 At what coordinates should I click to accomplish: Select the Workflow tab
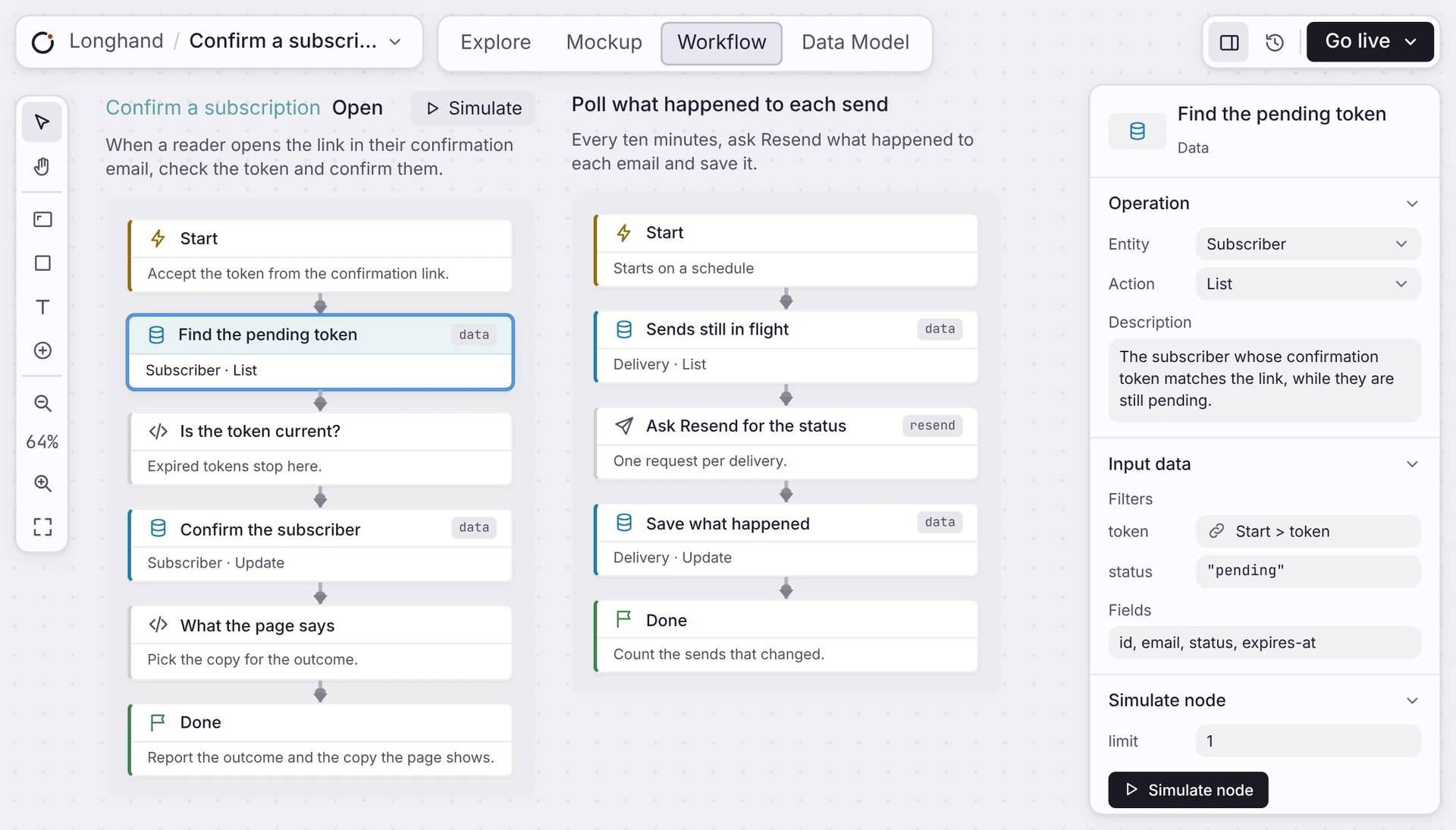click(x=721, y=42)
